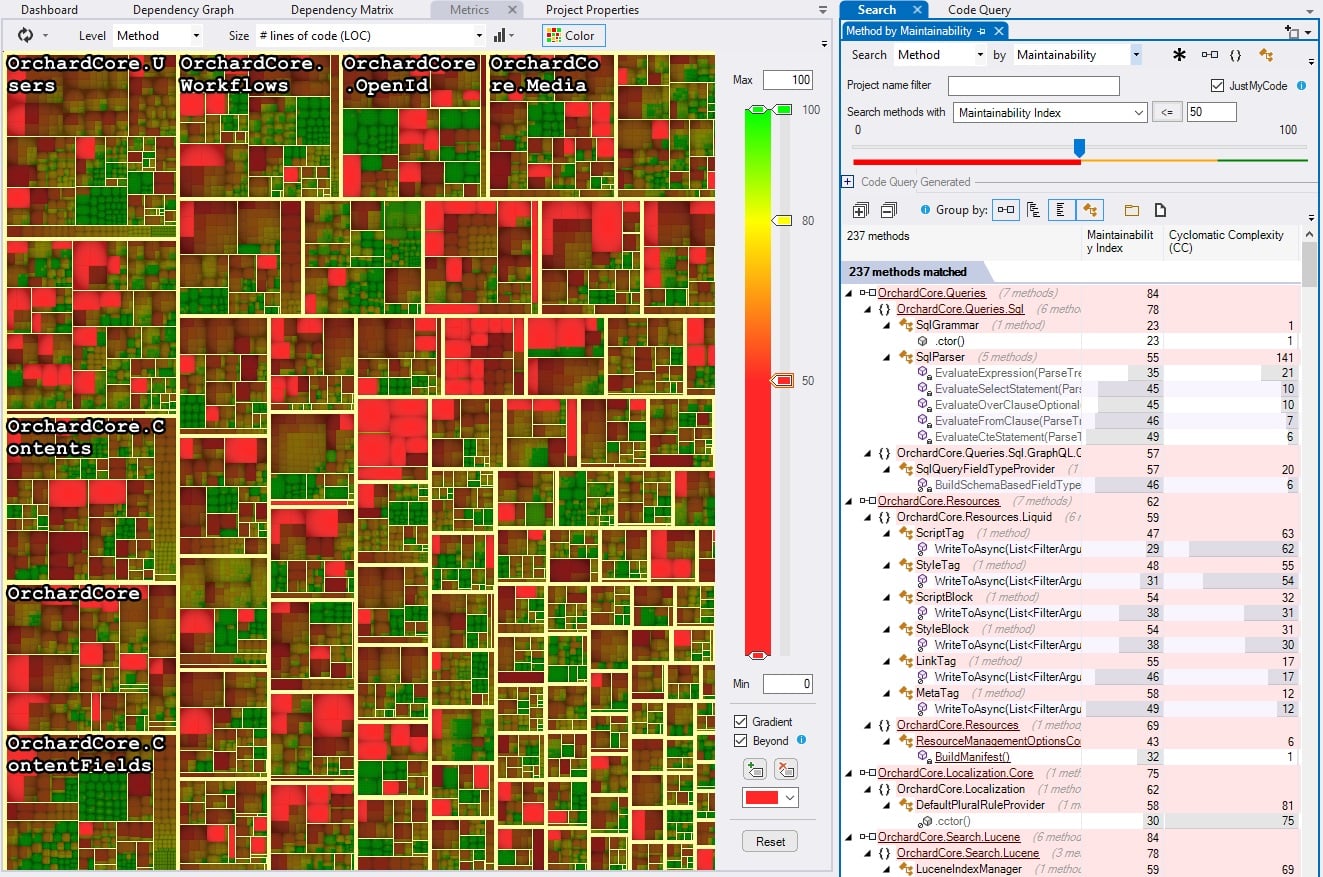The image size is (1323, 877).
Task: Click the Project name filter input field
Action: coord(1034,86)
